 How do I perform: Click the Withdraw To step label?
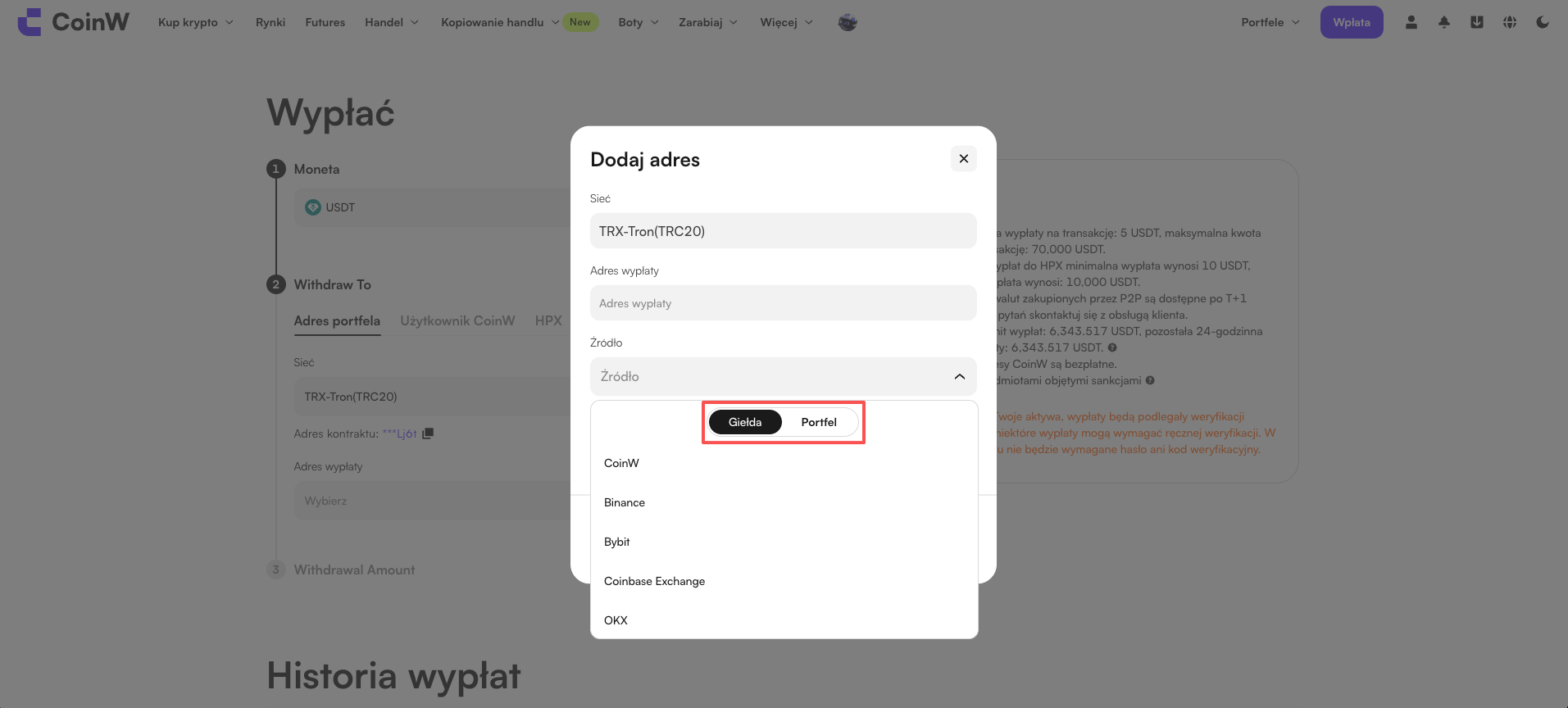(333, 284)
